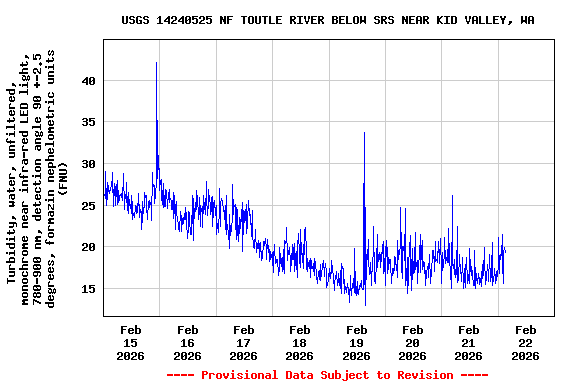Click the x-axis label Feb 17 2026
Screen dimensions: 576x384
click(x=244, y=343)
